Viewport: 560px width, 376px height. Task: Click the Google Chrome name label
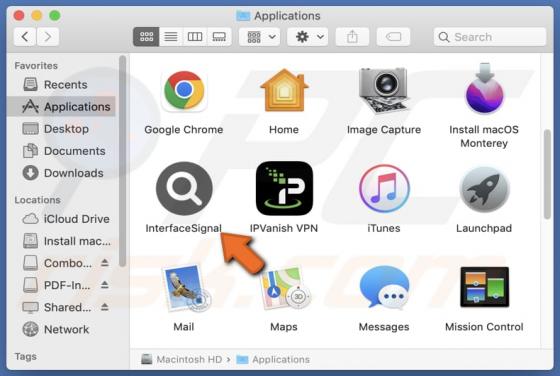(184, 130)
